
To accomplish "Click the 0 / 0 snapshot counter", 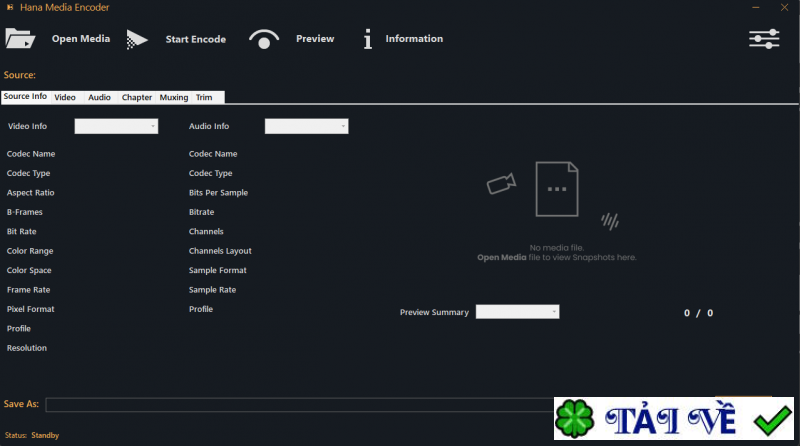I will pyautogui.click(x=698, y=313).
